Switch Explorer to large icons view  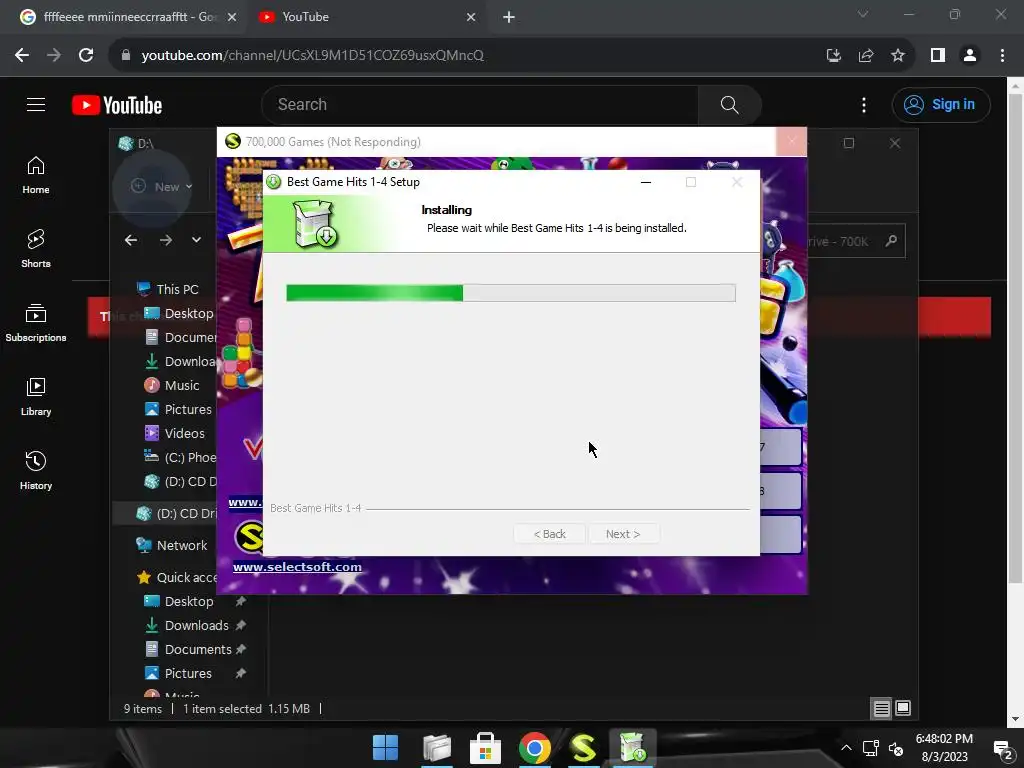903,708
